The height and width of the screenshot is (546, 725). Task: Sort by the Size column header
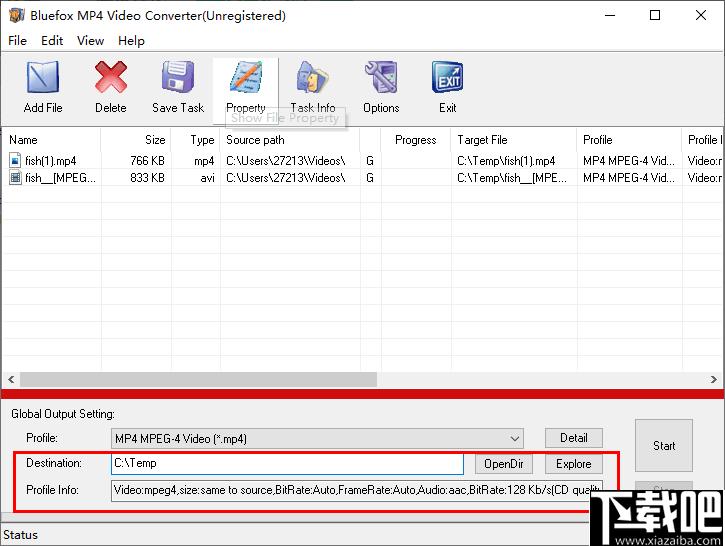pyautogui.click(x=136, y=140)
